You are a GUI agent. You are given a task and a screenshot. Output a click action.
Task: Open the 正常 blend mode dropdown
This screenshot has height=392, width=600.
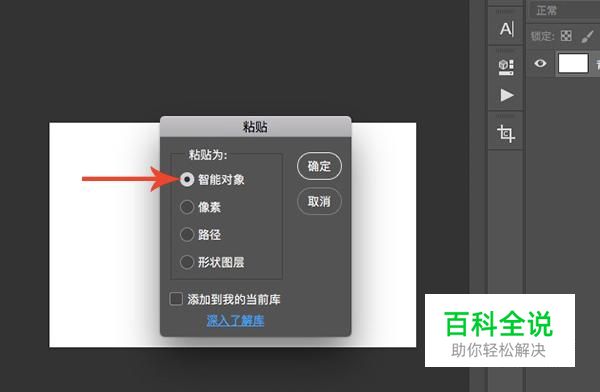pyautogui.click(x=564, y=10)
